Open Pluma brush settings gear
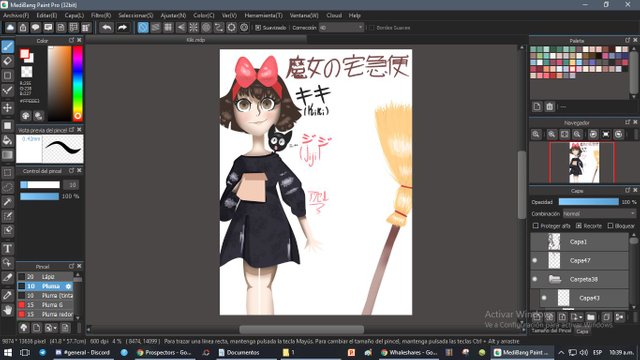Screen dimensions: 640x360 68,286
